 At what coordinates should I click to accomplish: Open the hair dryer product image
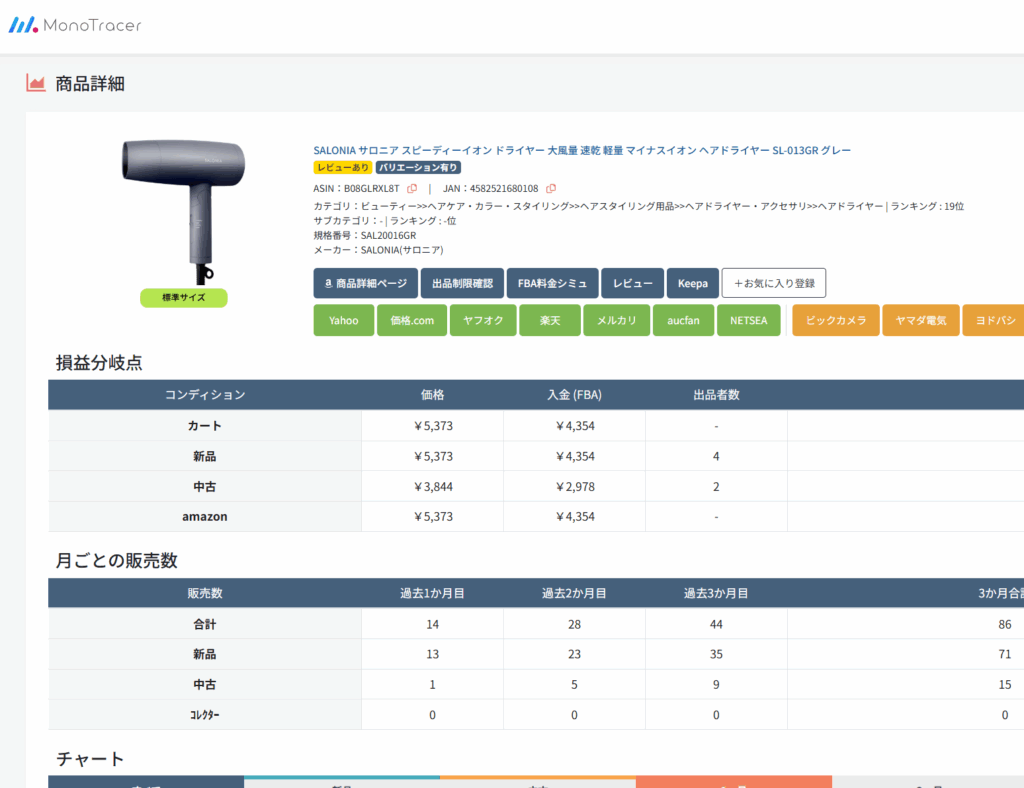tap(184, 211)
